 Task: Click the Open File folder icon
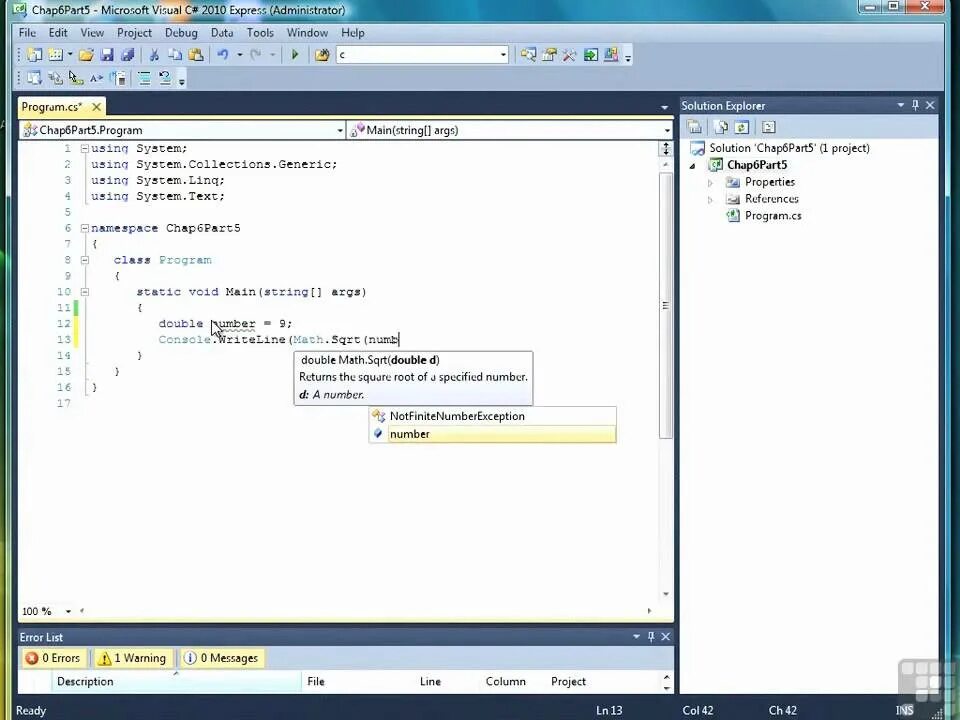coord(86,55)
